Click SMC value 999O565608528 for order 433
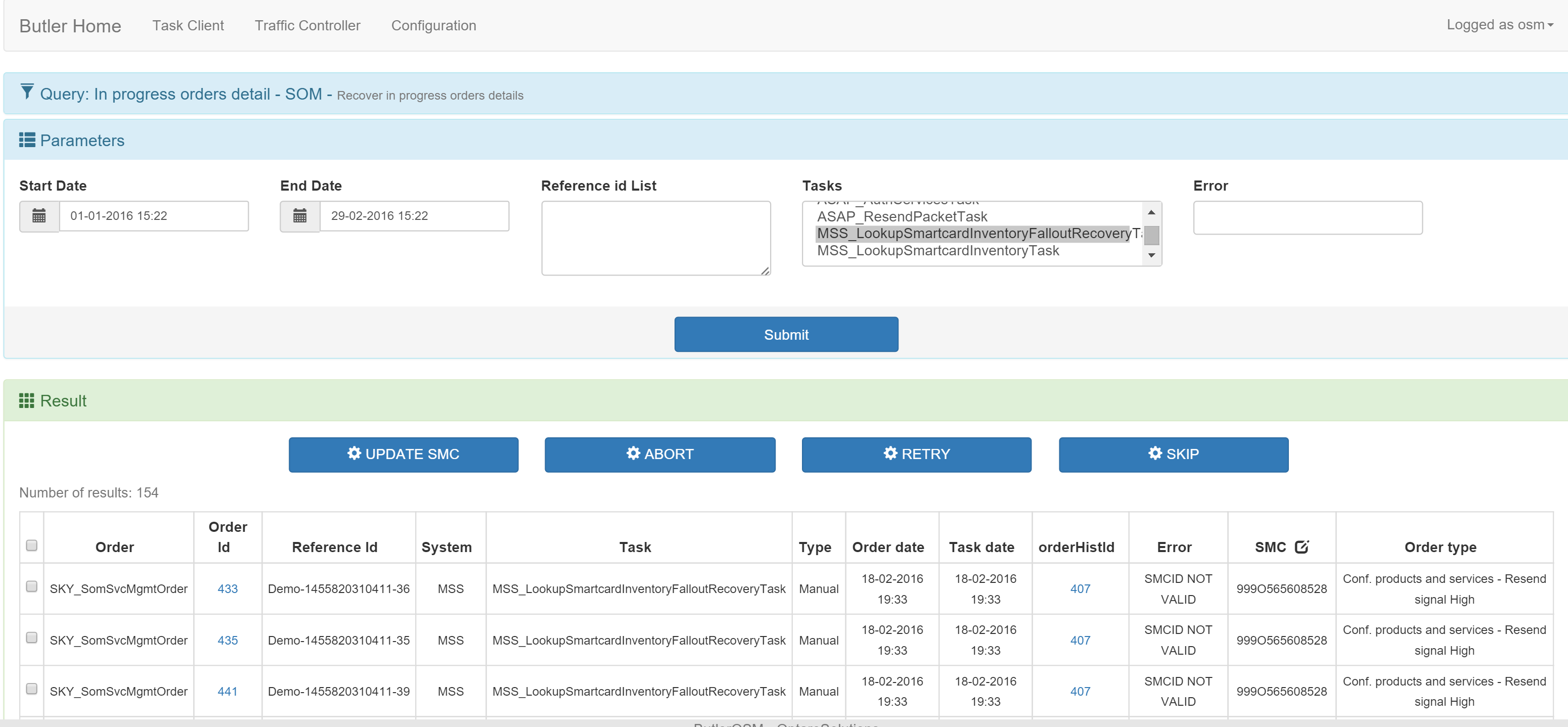Image resolution: width=1568 pixels, height=727 pixels. click(1281, 589)
